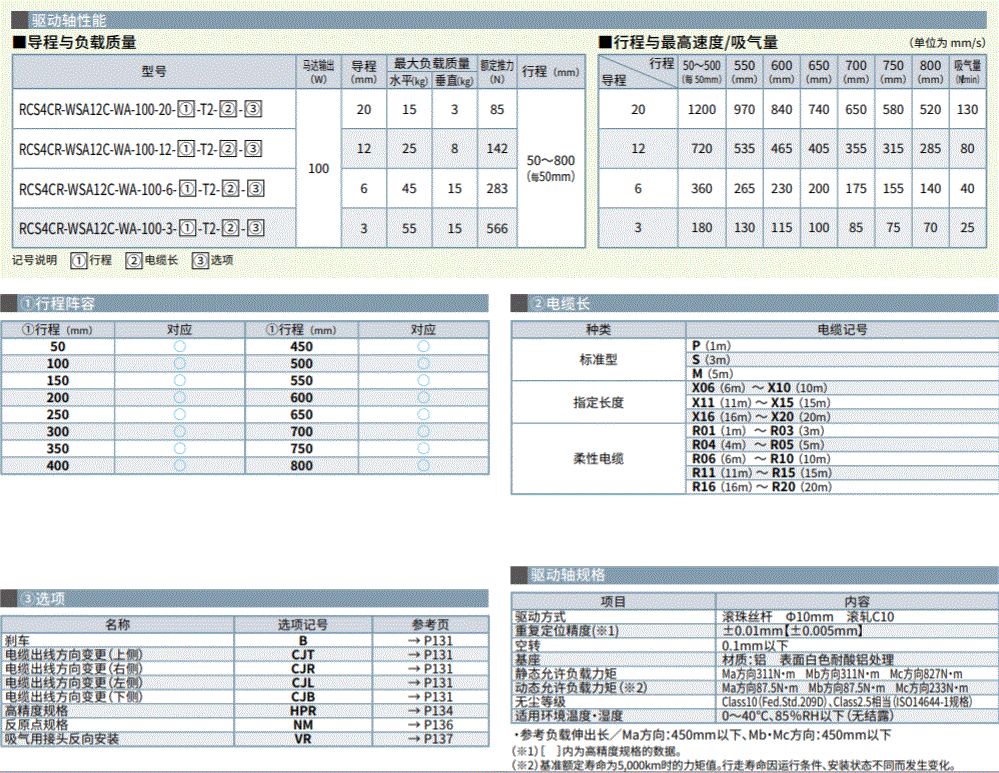Select model RCS4CR-WSA12C-WA-100-3 row text
999x773 pixels.
tap(141, 229)
